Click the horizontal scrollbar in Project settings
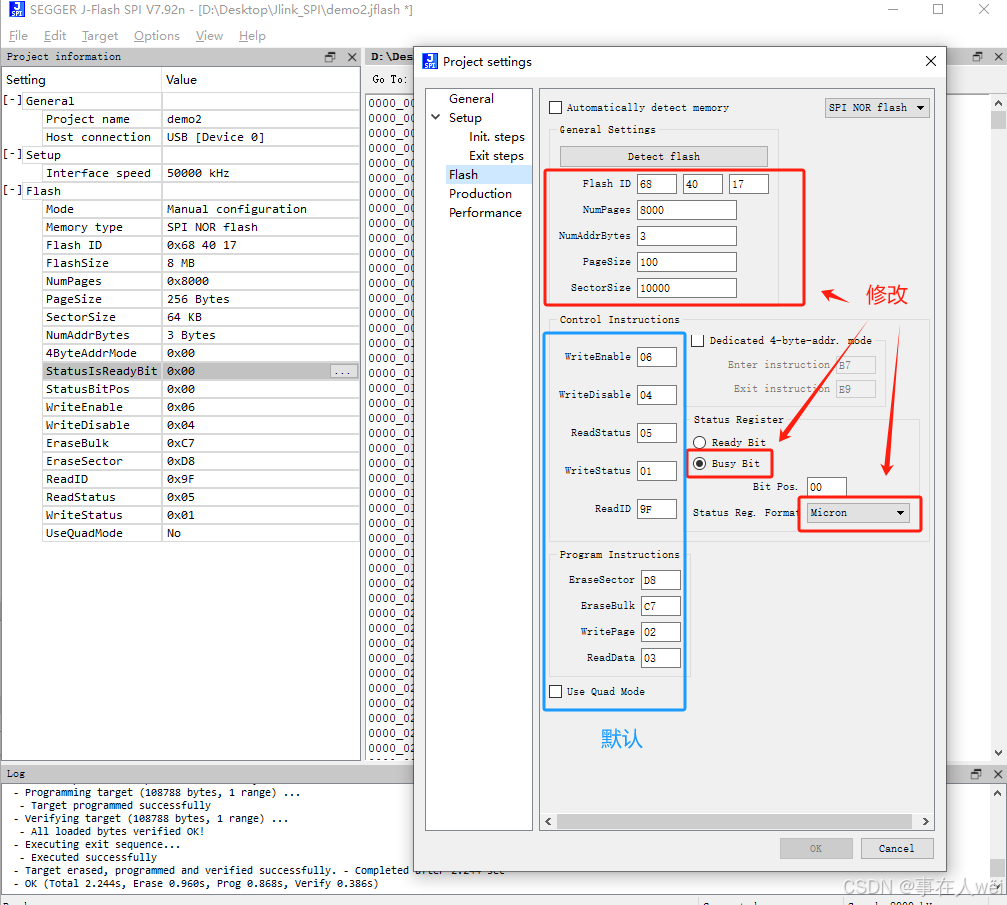The image size is (1007, 905). (x=734, y=822)
